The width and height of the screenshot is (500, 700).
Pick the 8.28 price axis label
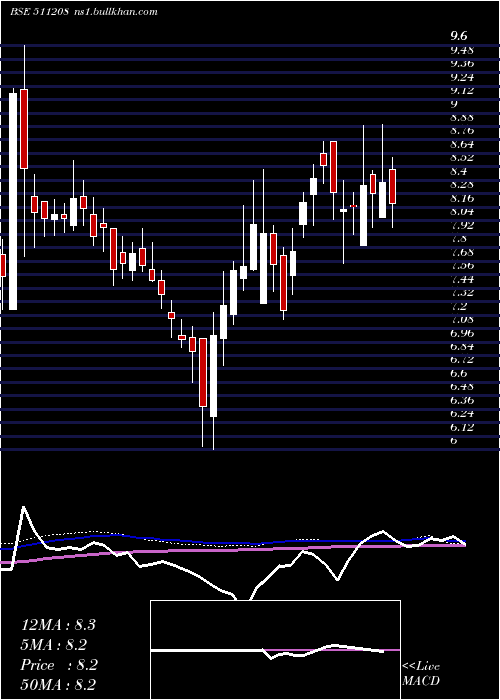(x=462, y=185)
